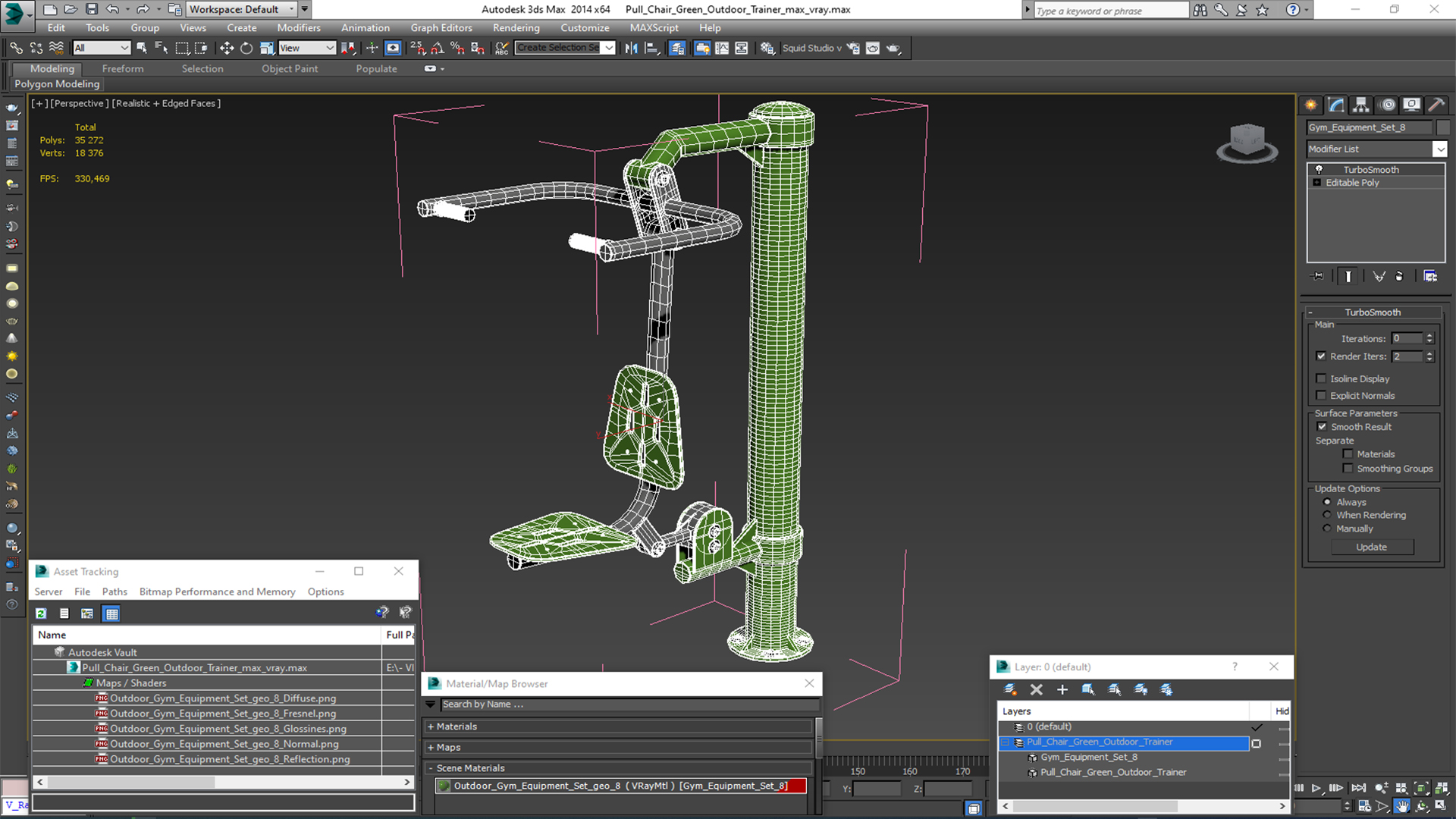1456x819 pixels.
Task: Open the Rendering menu
Action: [516, 28]
